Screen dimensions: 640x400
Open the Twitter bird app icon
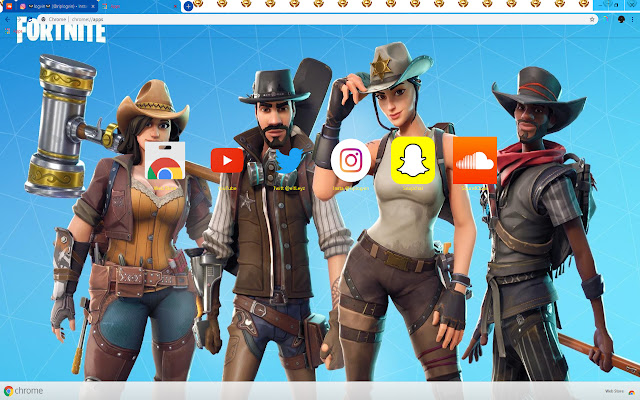[289, 161]
